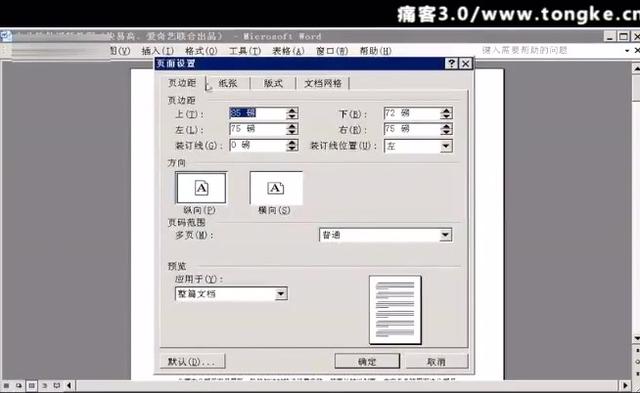The image size is (640, 393).
Task: Increase the 装订线(G) gutter value
Action: click(292, 142)
